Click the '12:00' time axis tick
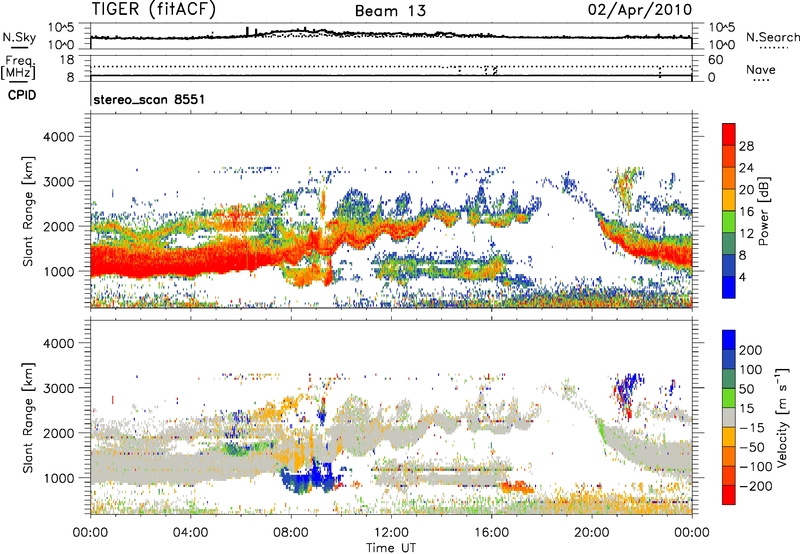This screenshot has width=800, height=554. 391,533
